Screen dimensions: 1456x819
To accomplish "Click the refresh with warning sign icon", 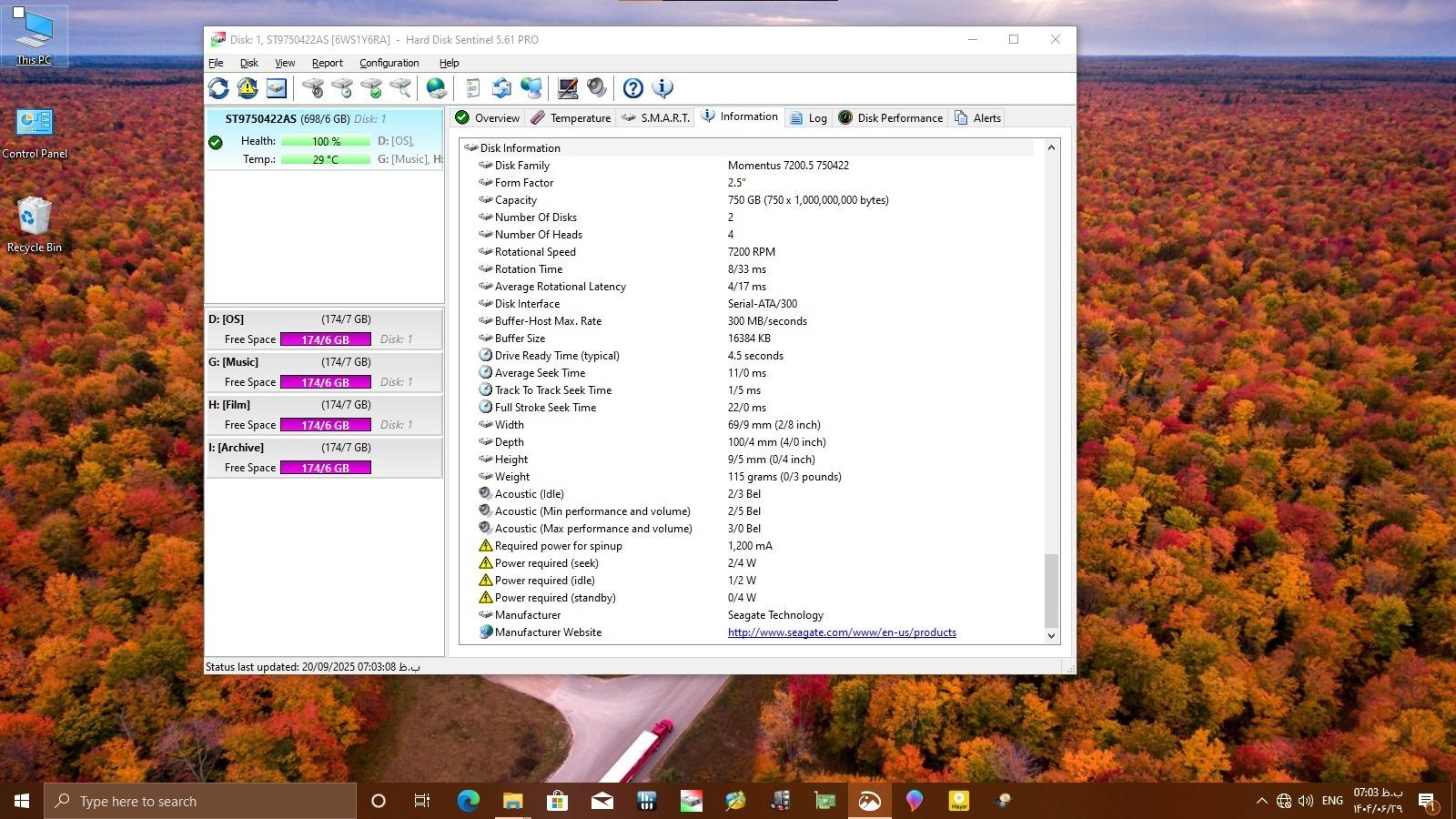I will point(248,88).
